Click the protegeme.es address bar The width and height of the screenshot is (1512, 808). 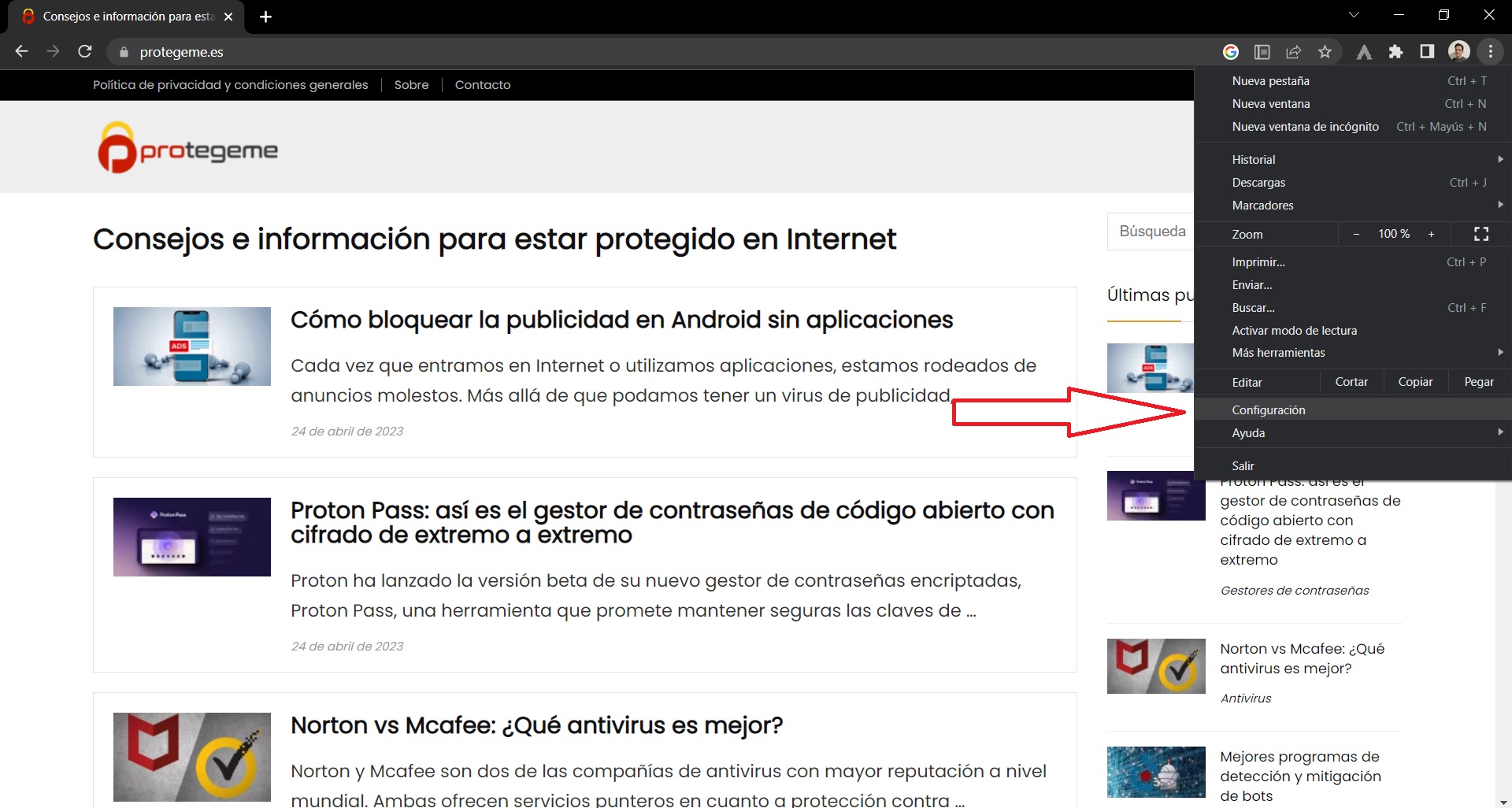click(661, 52)
